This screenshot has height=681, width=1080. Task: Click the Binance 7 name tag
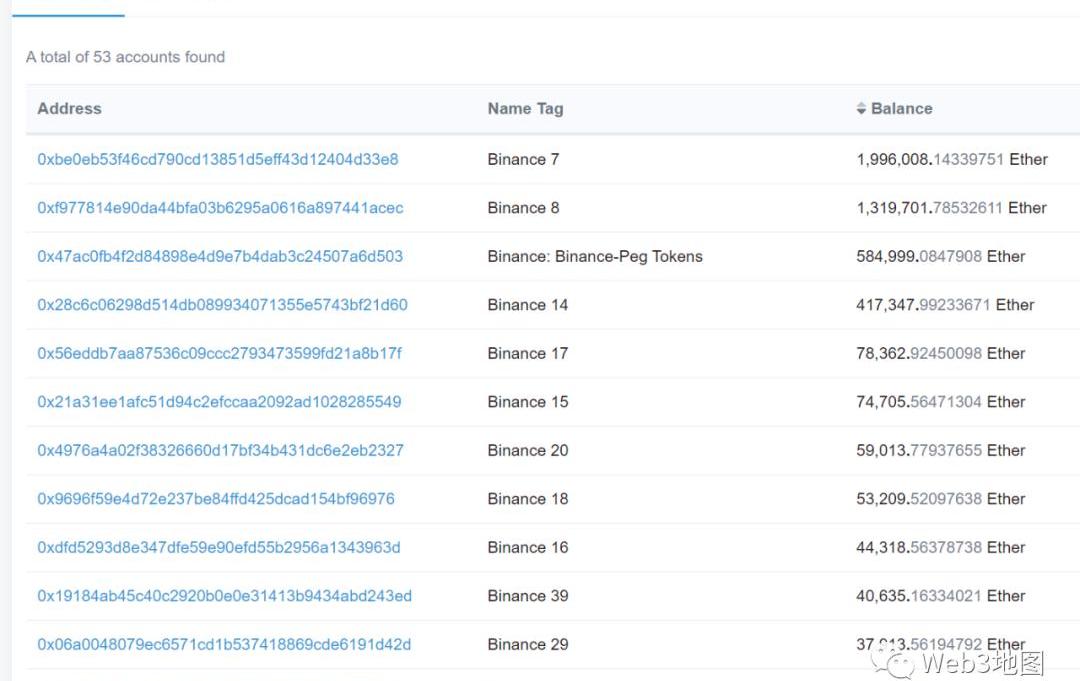(523, 160)
